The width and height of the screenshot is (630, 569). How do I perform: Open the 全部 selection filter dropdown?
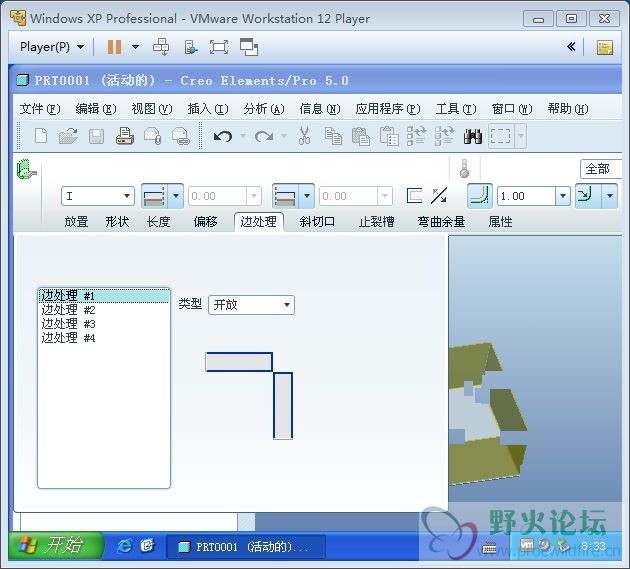coord(601,169)
